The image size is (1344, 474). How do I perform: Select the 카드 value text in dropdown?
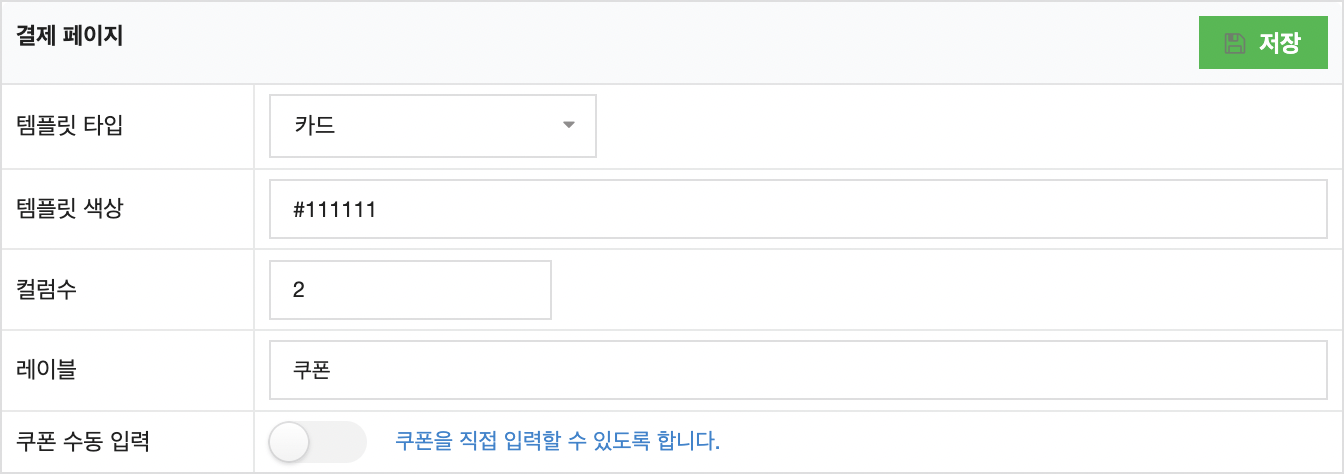[314, 126]
